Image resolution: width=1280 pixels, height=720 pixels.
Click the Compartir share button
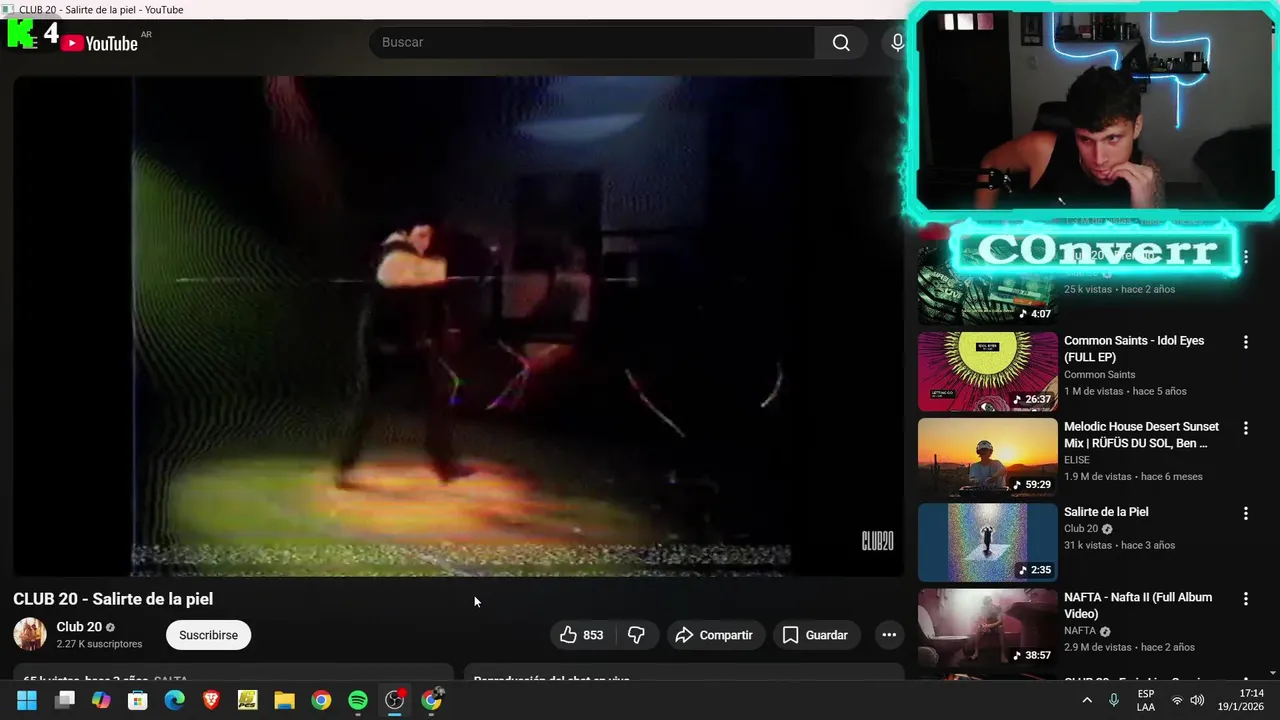tap(714, 635)
